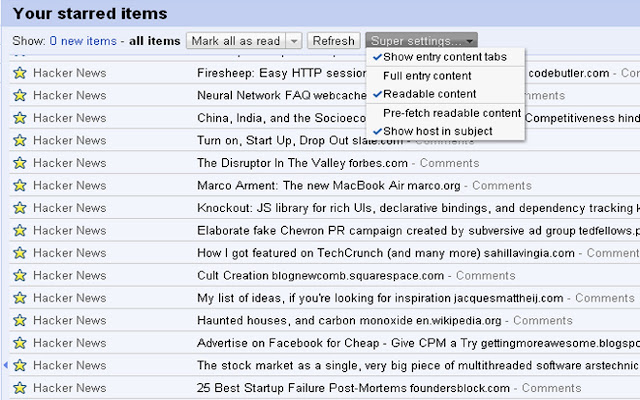This screenshot has width=640, height=400.
Task: Click Hacker News source beside Firesheep entry
Action: click(x=69, y=73)
